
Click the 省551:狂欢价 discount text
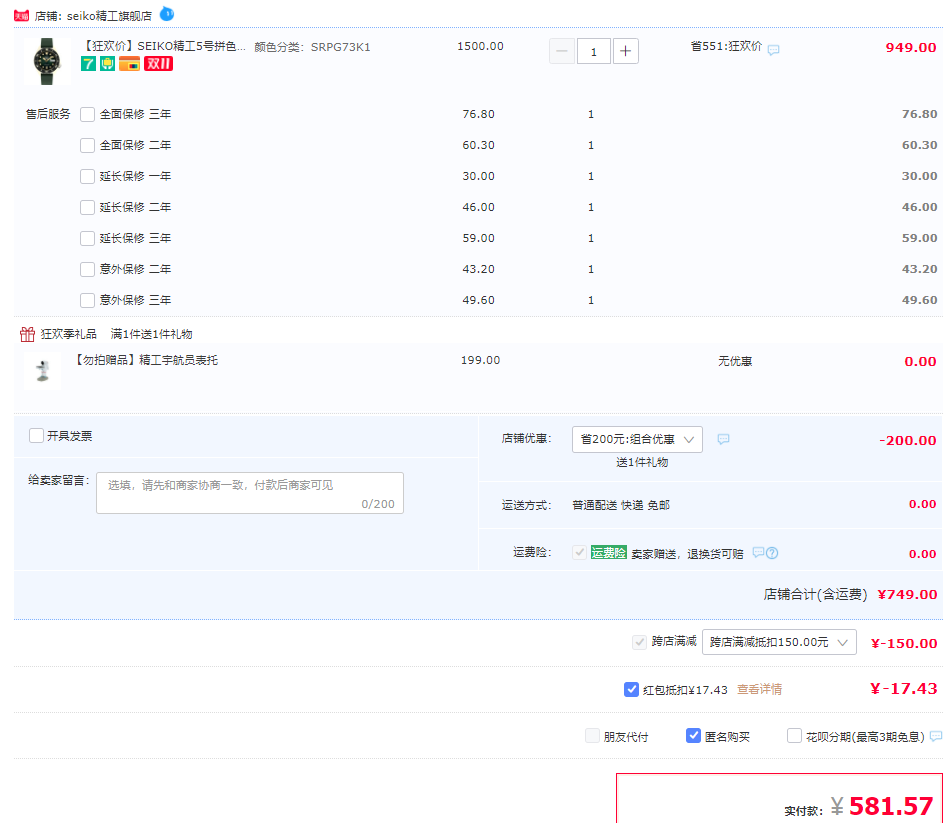(x=727, y=46)
